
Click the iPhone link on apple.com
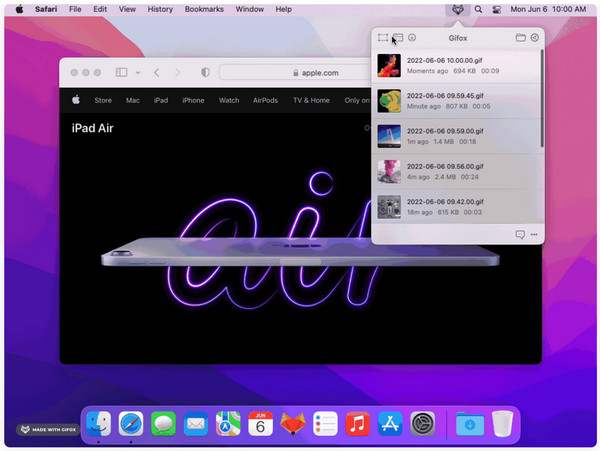193,100
